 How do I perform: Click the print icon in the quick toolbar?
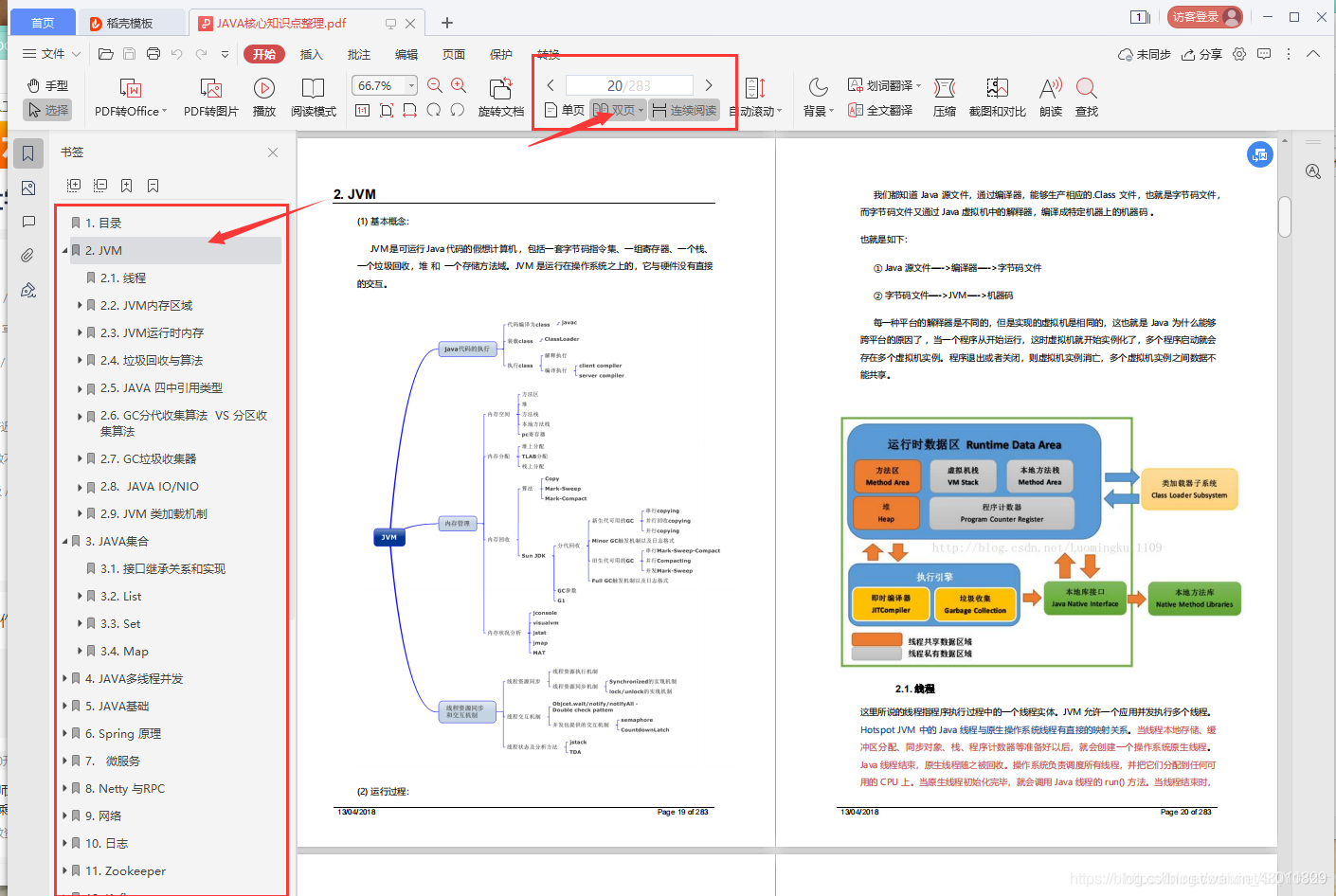(153, 54)
